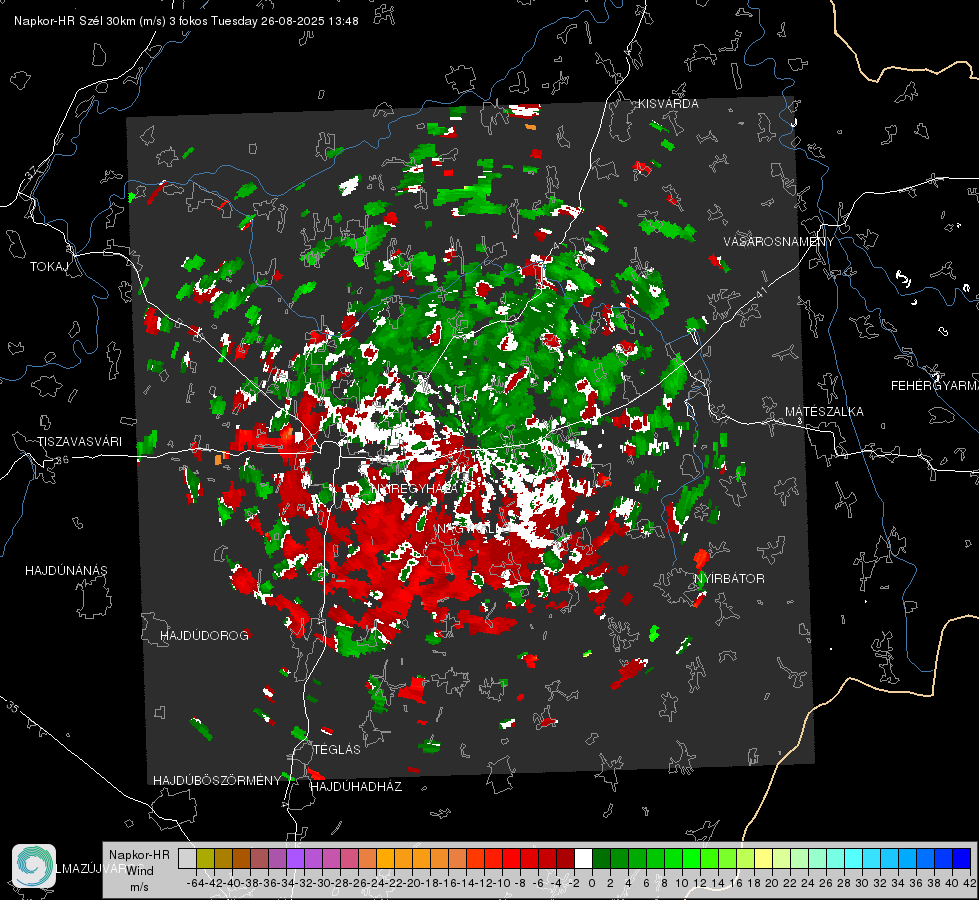This screenshot has height=900, width=979.
Task: Select the deep blue 40-42 legend swatch
Action: pos(962,858)
